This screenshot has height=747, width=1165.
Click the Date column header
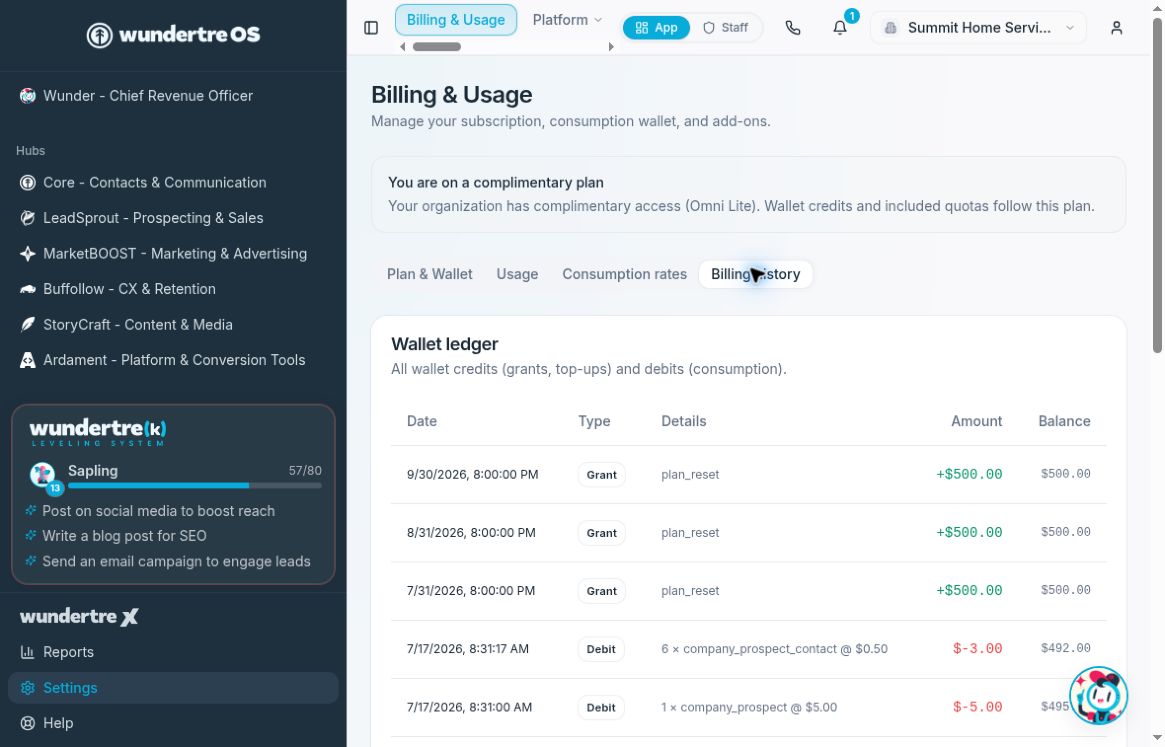(x=421, y=421)
